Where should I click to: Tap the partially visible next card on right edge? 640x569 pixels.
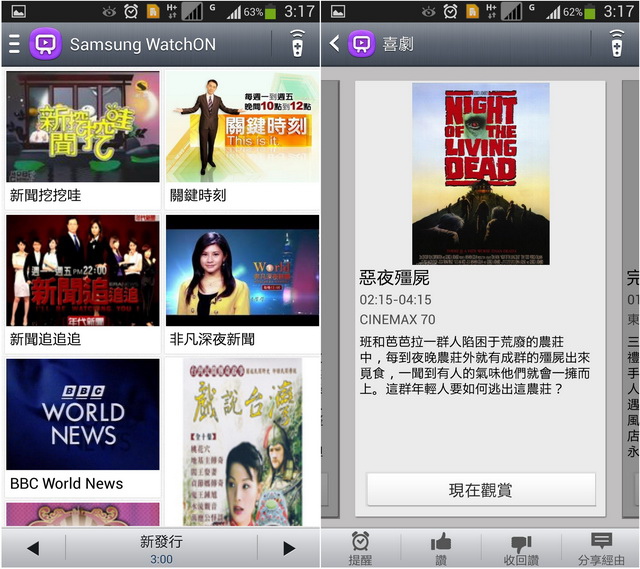(x=631, y=299)
